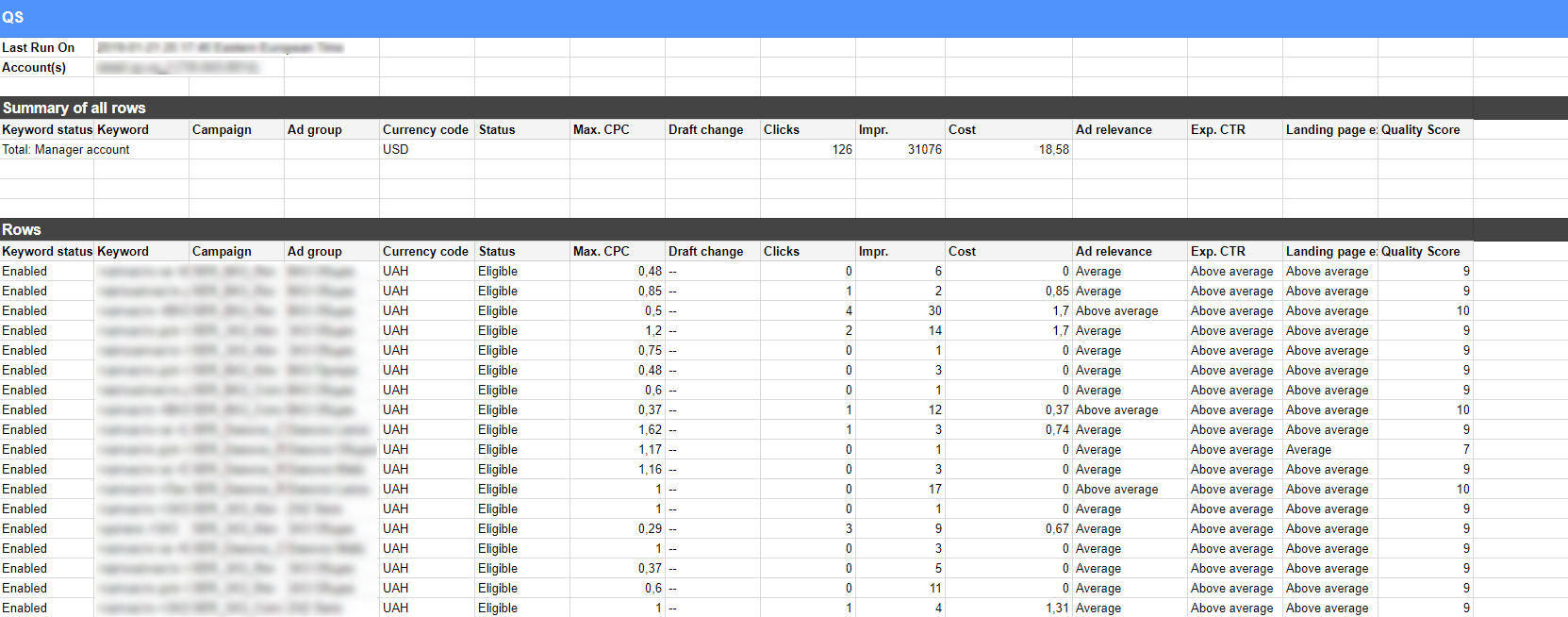
Task: Select the Last Run On label cell
Action: point(39,47)
